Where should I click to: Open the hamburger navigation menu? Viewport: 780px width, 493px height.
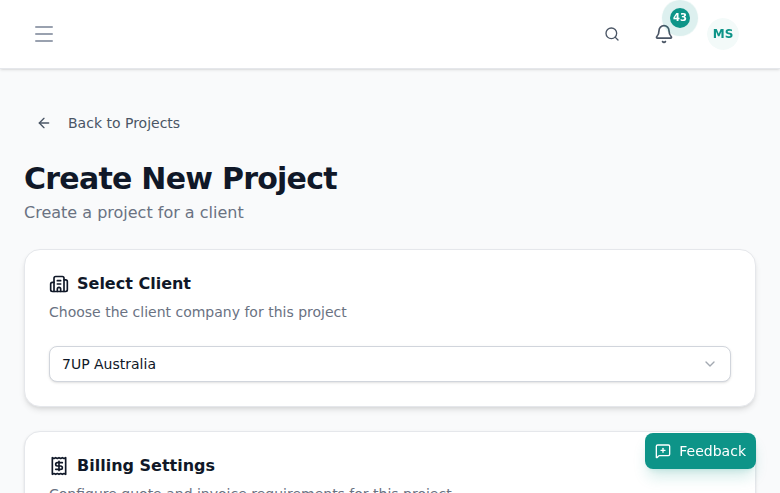point(44,34)
